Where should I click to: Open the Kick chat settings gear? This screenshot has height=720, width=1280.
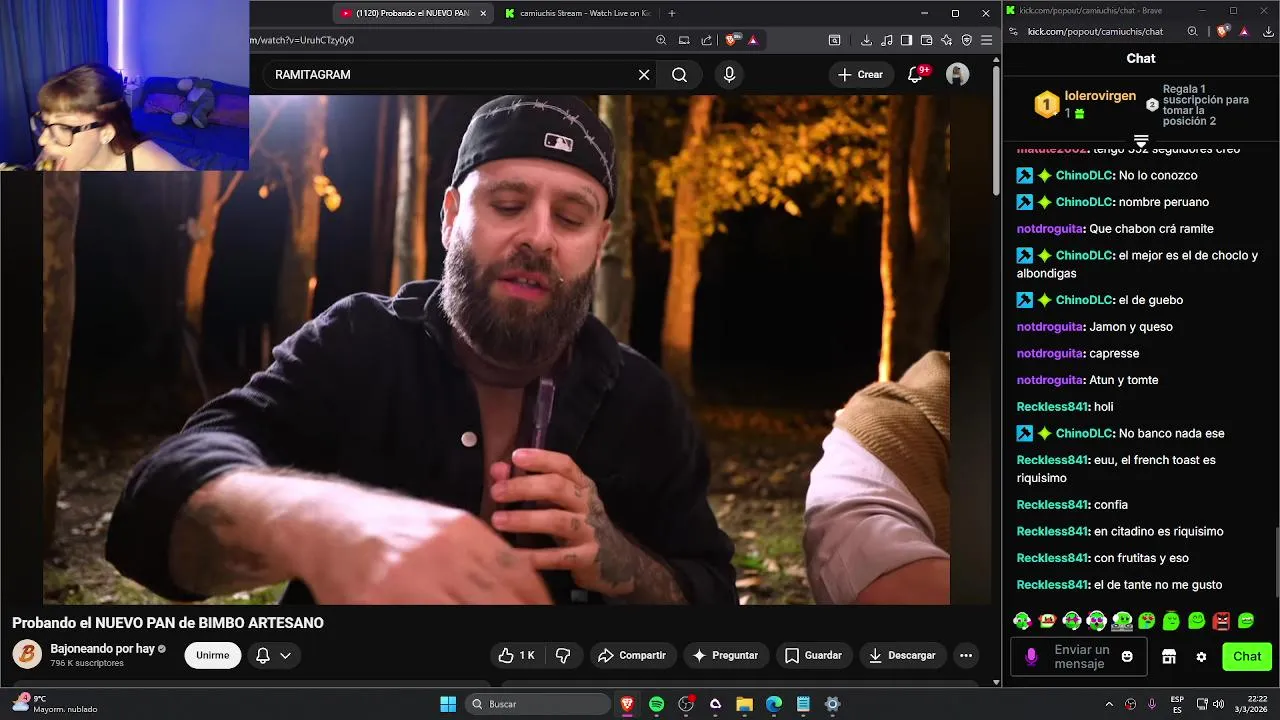pos(1201,657)
